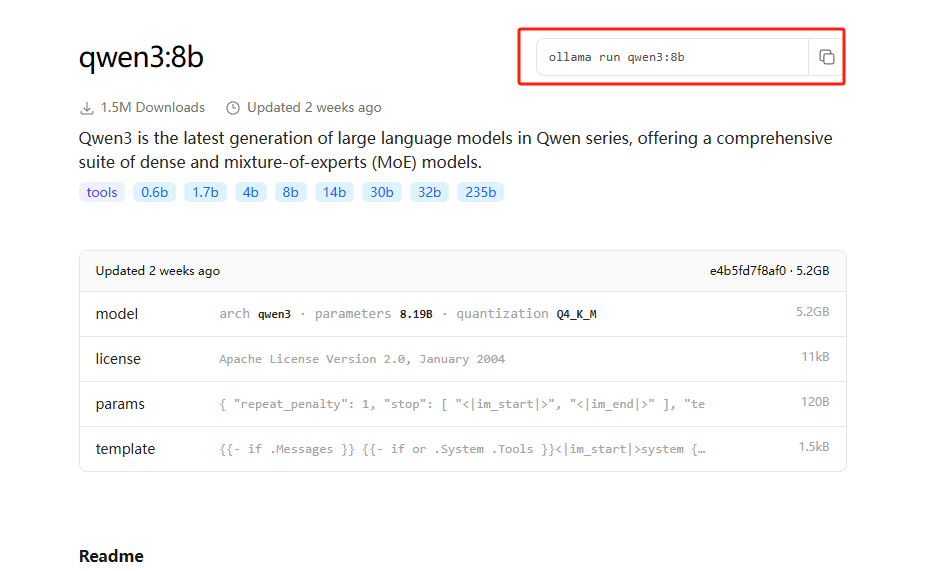
Task: Click the 8.19B parameters value
Action: click(x=416, y=314)
